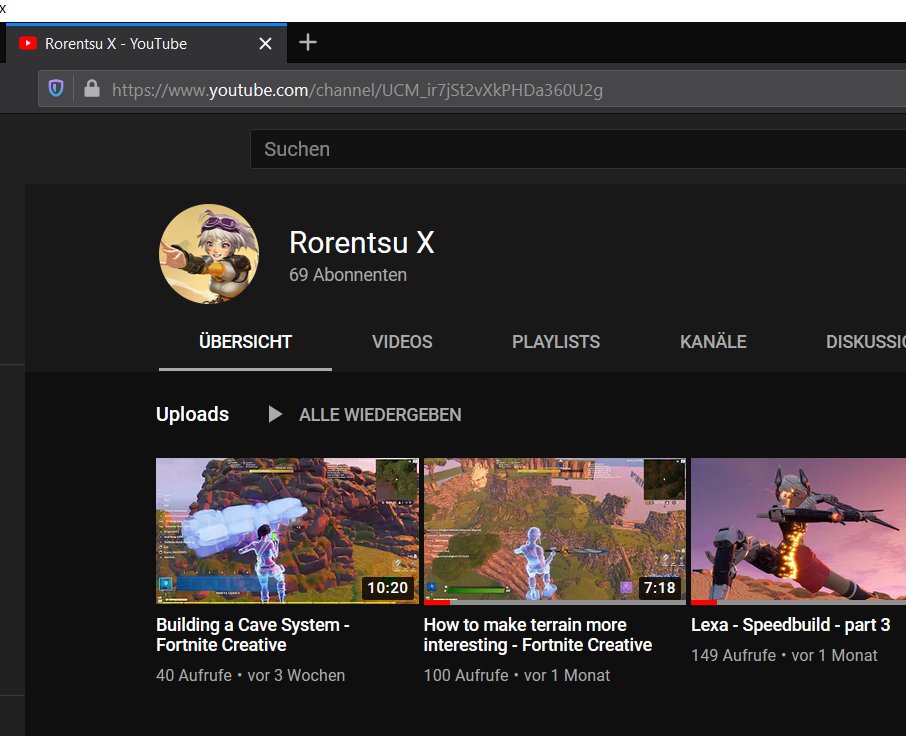Click red watch progress bar on Lexa video
Image resolution: width=906 pixels, height=736 pixels.
pos(704,602)
